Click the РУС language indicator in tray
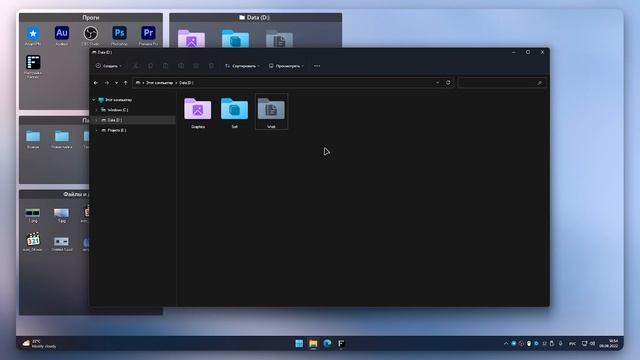Viewport: 640px width, 360px height. 572,344
